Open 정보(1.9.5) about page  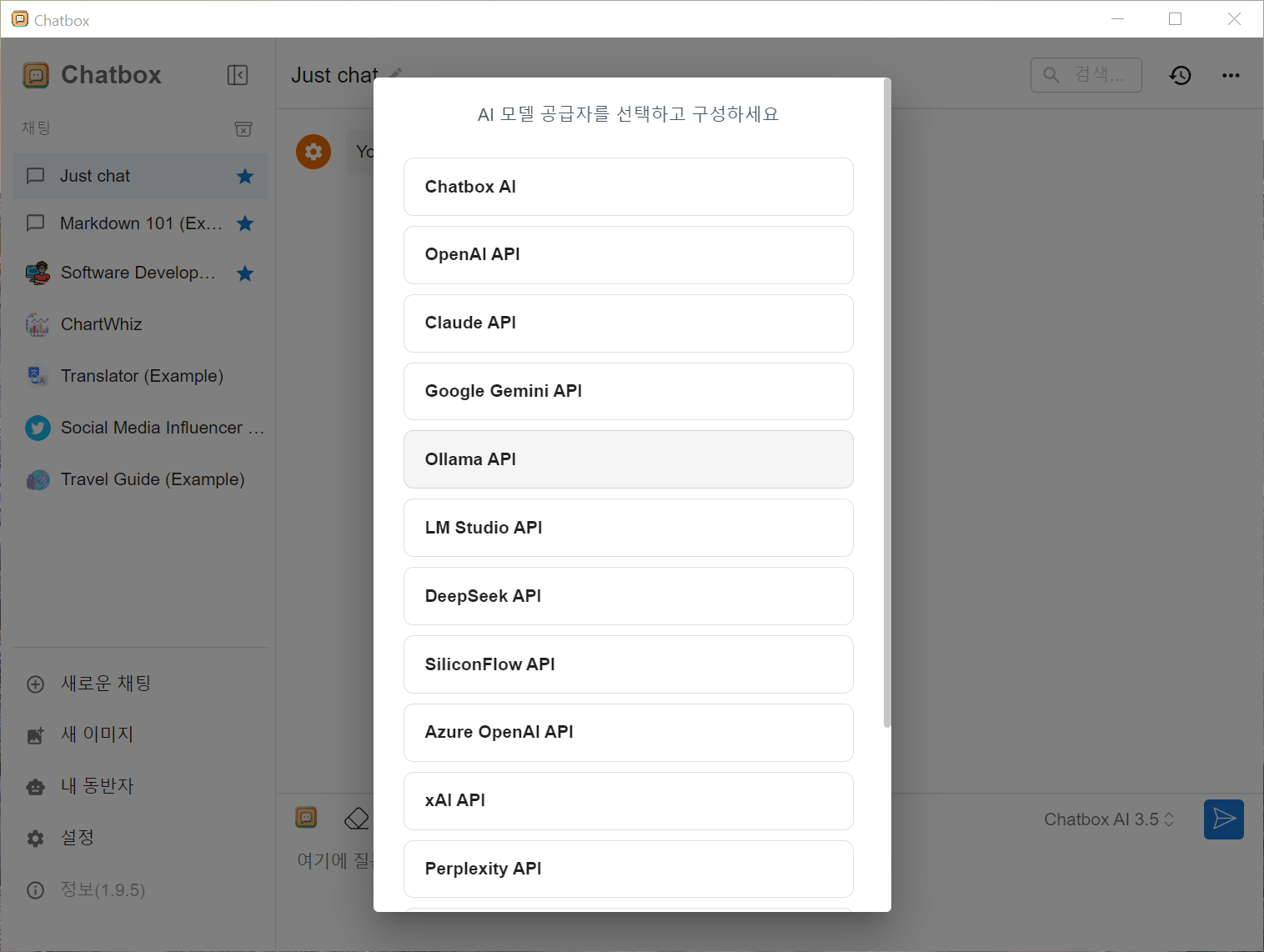(140, 889)
